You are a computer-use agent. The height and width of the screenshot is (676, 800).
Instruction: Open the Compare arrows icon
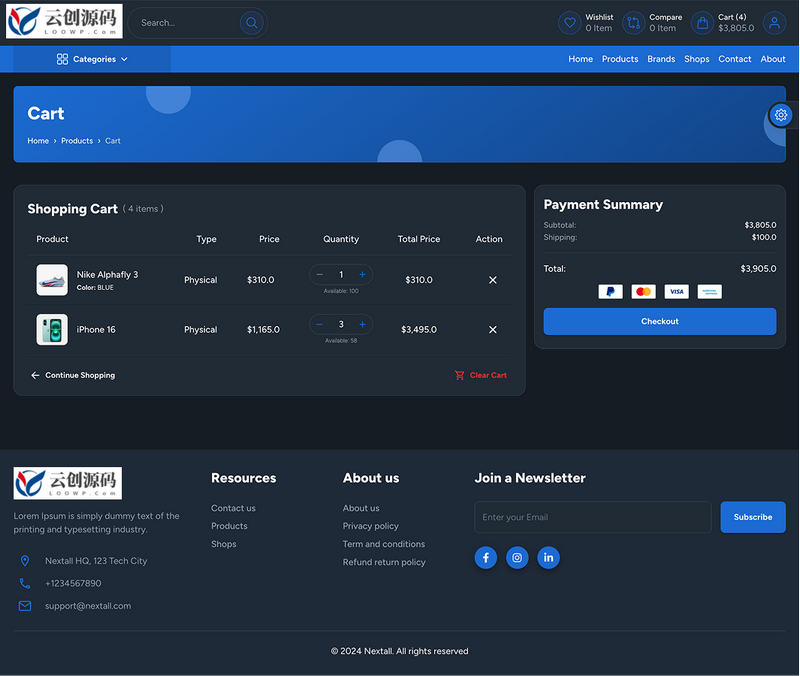tap(633, 23)
